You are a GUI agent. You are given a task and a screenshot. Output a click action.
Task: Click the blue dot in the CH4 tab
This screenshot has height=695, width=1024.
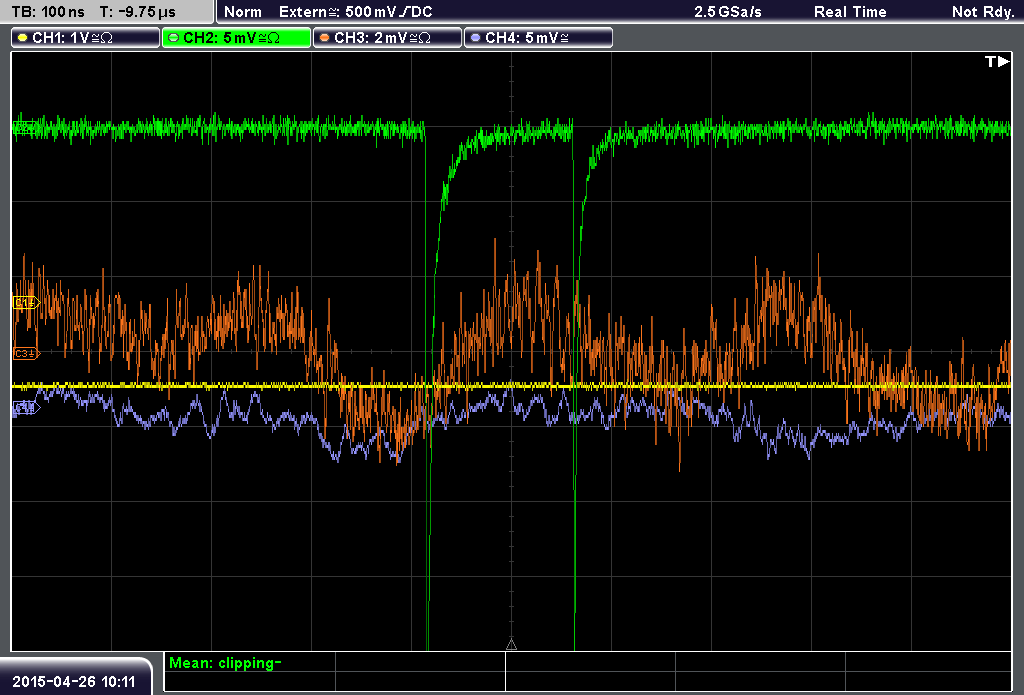(x=475, y=38)
